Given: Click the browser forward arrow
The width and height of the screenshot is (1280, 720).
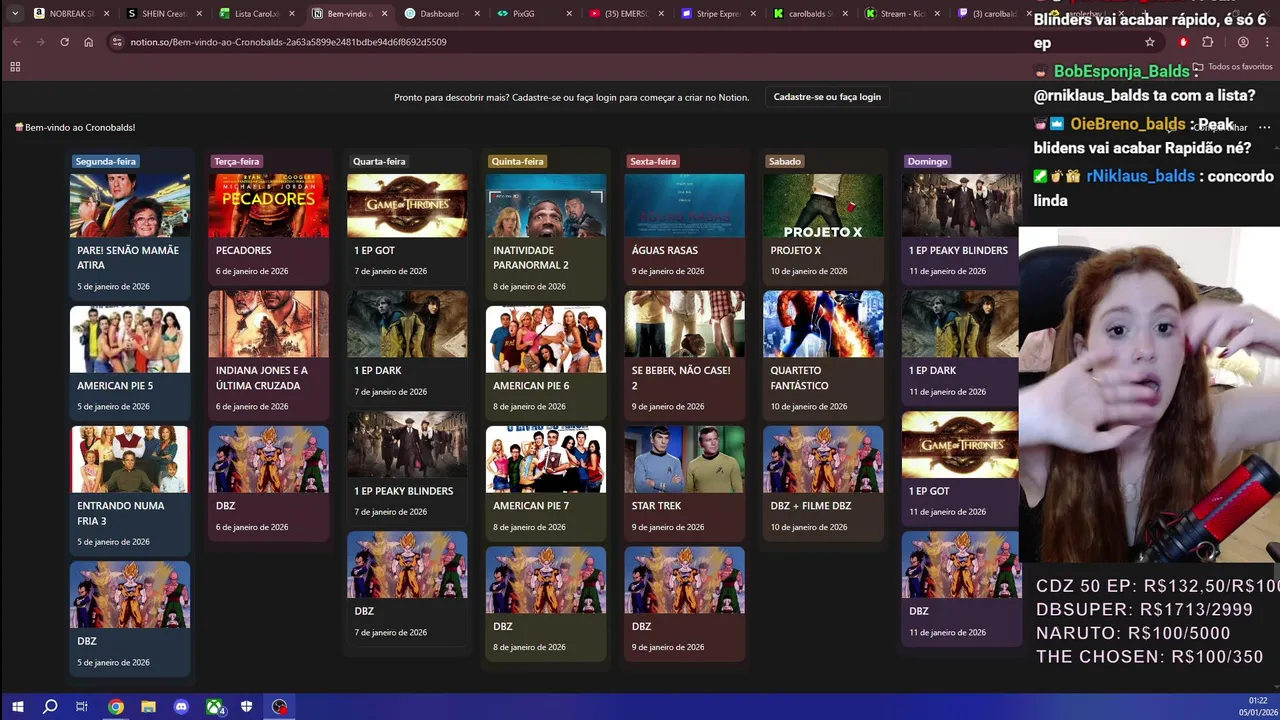Looking at the screenshot, I should pos(40,42).
